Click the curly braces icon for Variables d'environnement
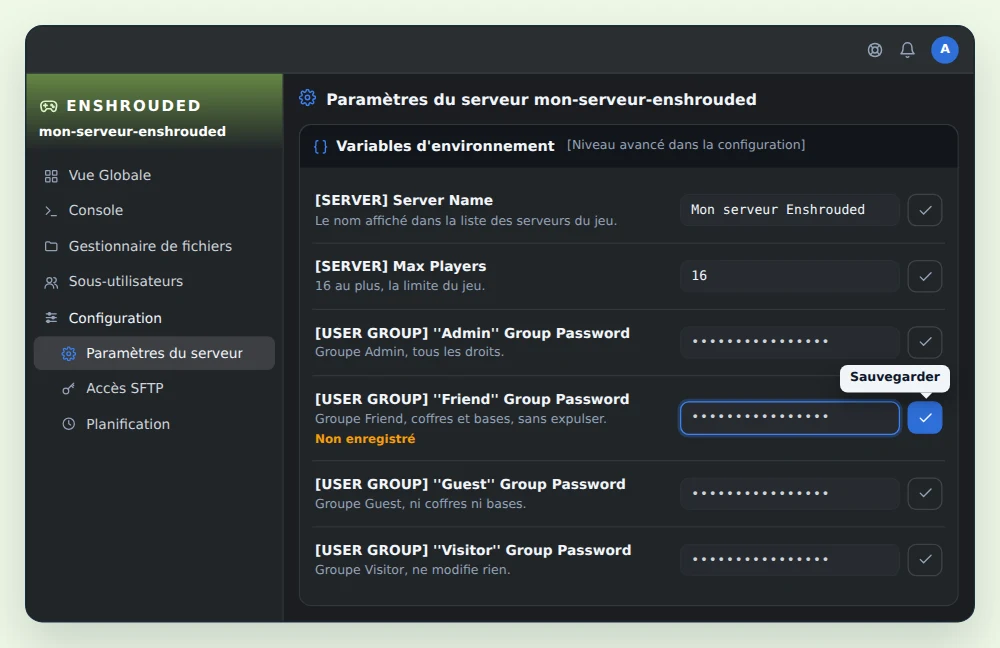 click(321, 147)
